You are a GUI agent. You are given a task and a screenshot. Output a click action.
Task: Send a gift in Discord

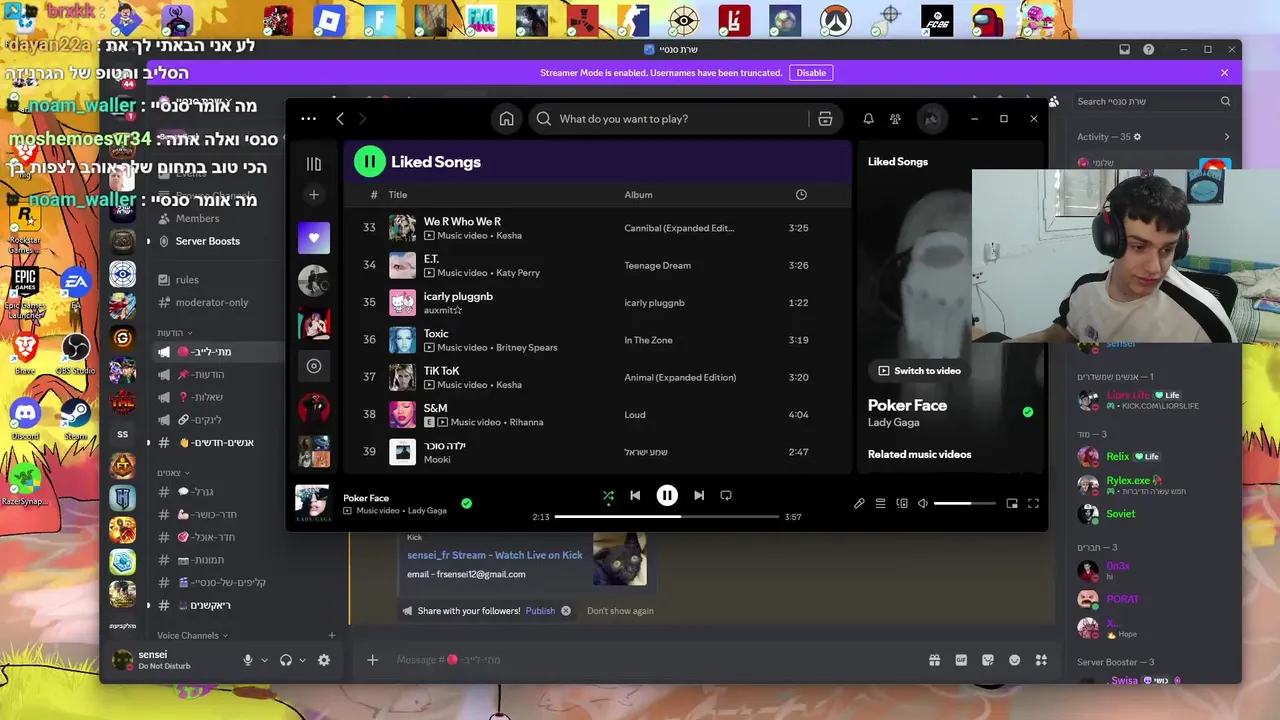pos(934,660)
